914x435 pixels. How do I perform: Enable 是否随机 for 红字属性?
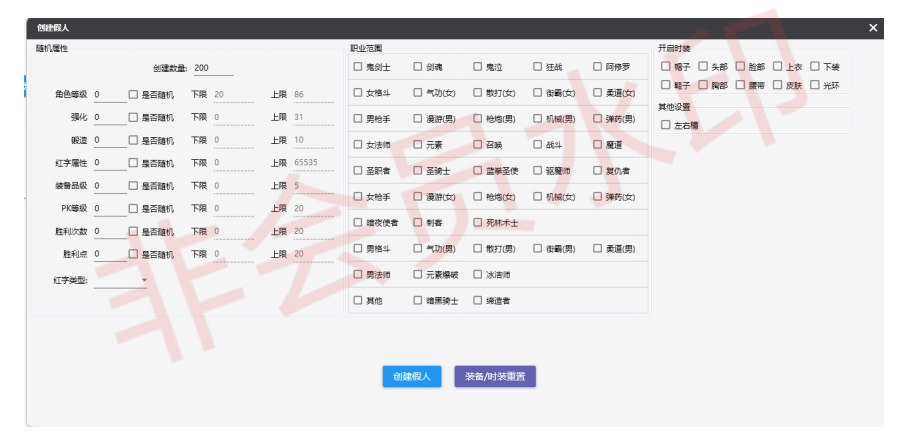pyautogui.click(x=133, y=163)
